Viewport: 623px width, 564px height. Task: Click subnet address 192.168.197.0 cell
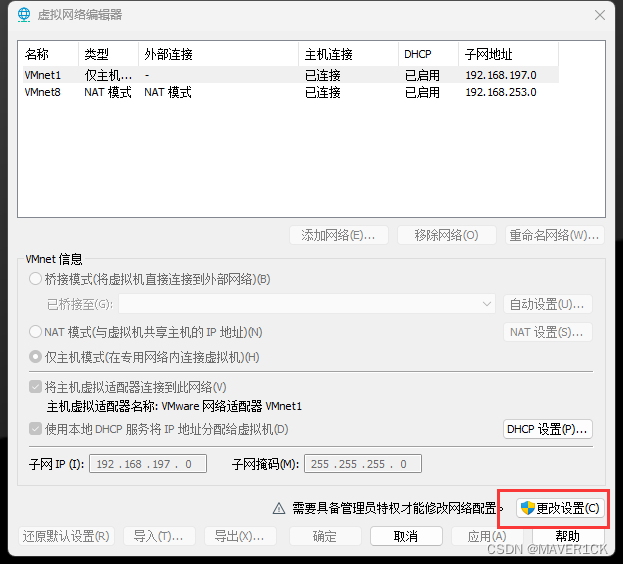click(501, 75)
